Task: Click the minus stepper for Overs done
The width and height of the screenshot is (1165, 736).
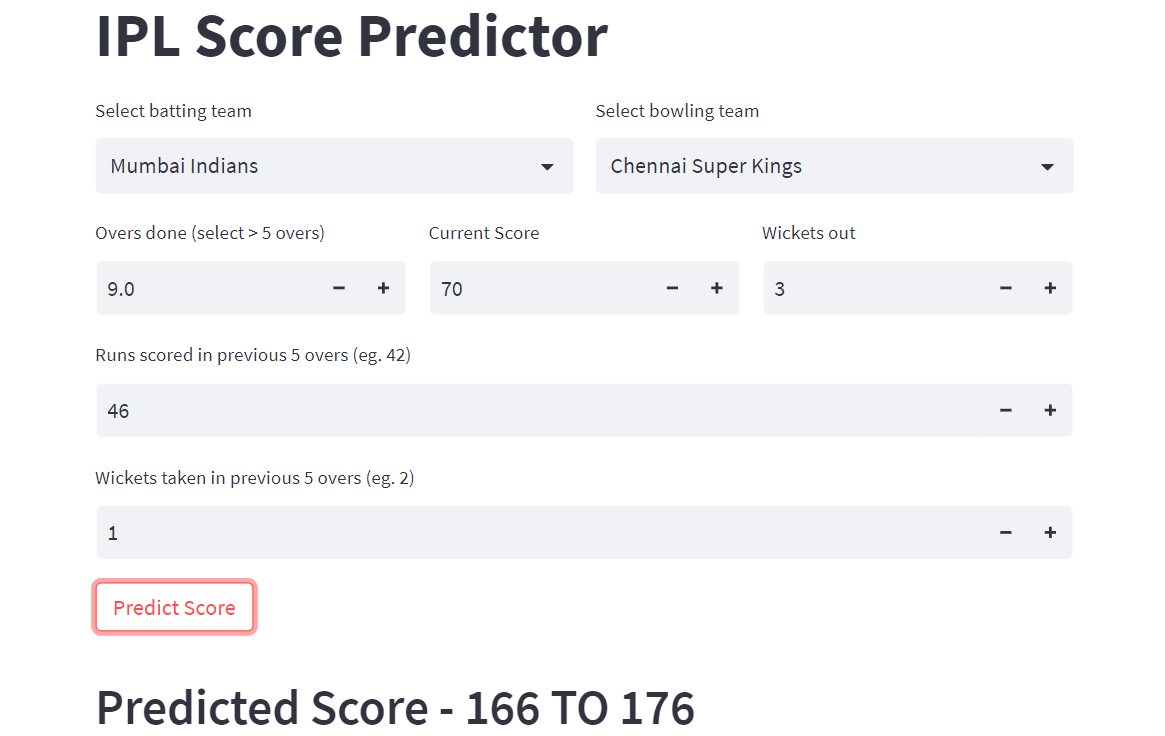Action: tap(339, 288)
